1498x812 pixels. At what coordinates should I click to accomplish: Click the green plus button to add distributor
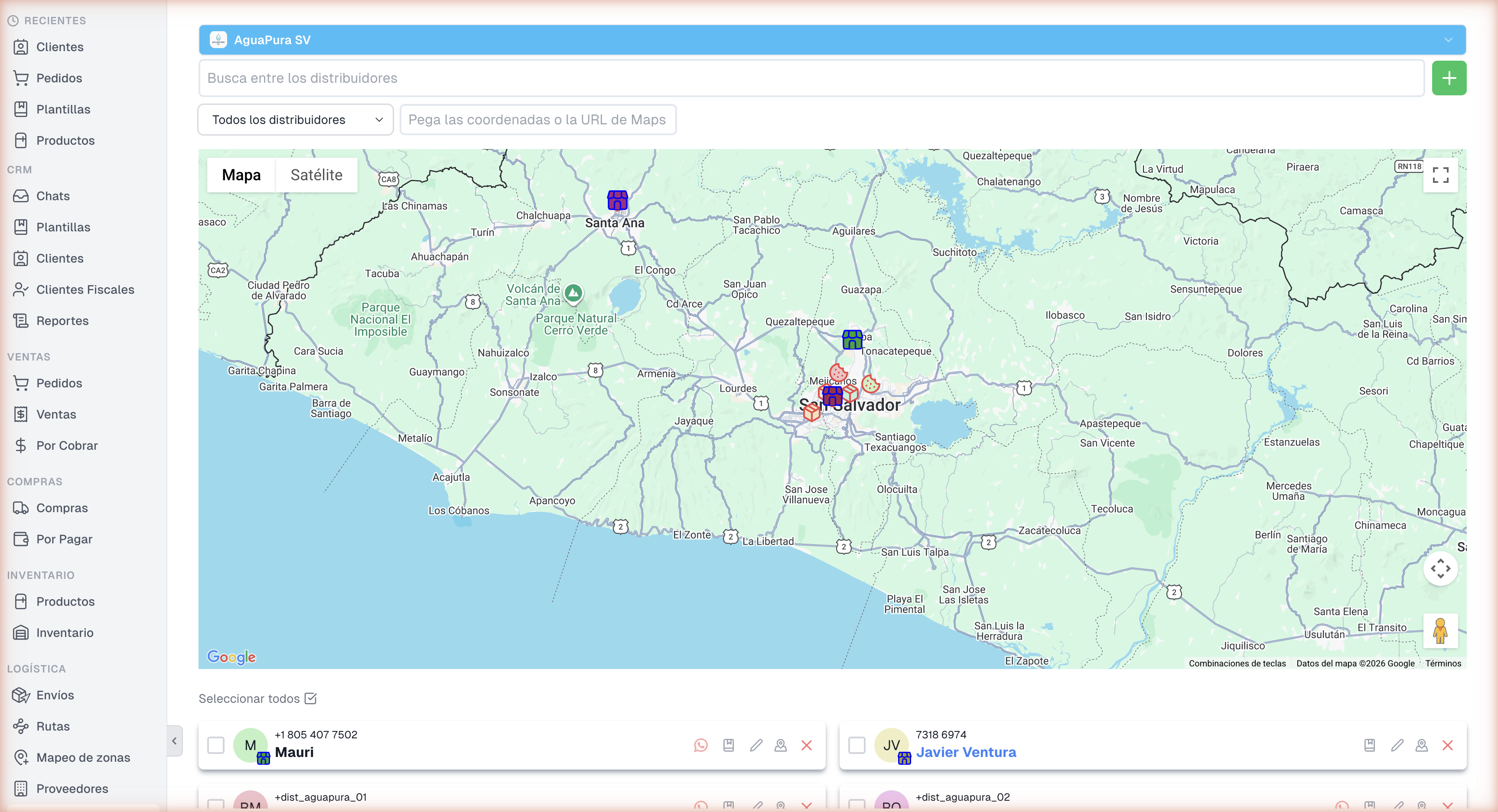click(x=1449, y=77)
